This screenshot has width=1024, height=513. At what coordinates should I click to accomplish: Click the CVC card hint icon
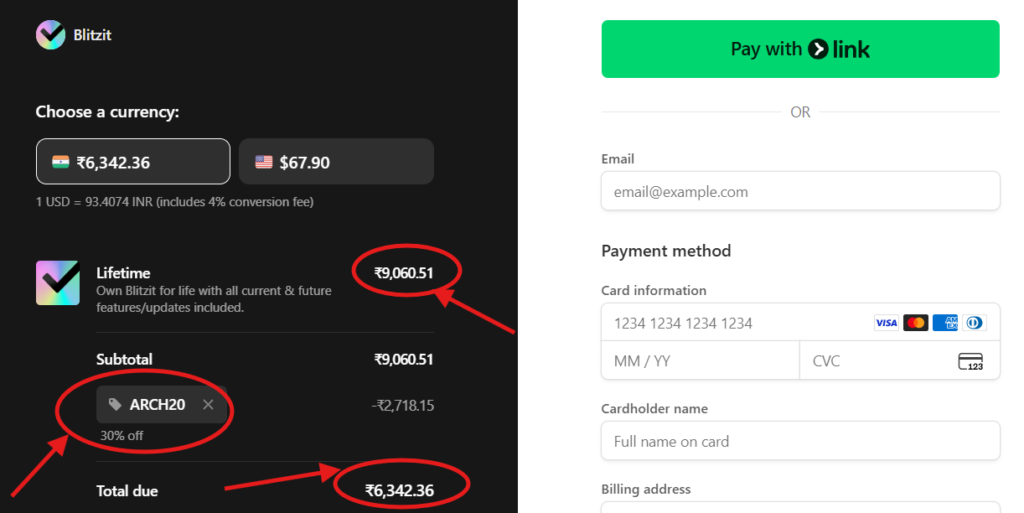pyautogui.click(x=970, y=361)
